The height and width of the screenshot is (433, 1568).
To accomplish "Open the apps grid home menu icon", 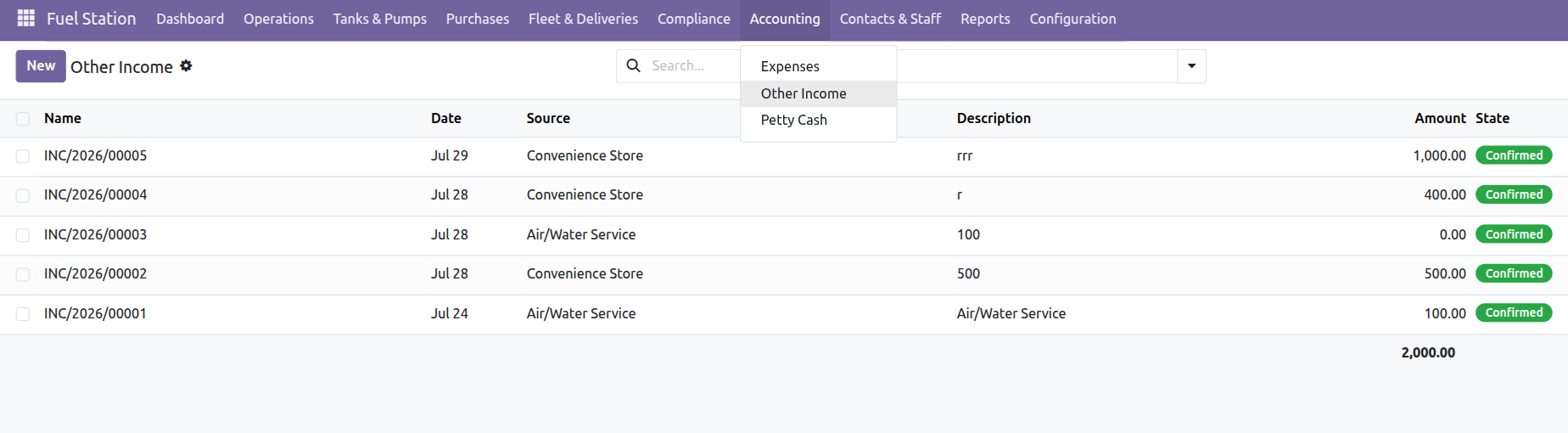I will [26, 18].
